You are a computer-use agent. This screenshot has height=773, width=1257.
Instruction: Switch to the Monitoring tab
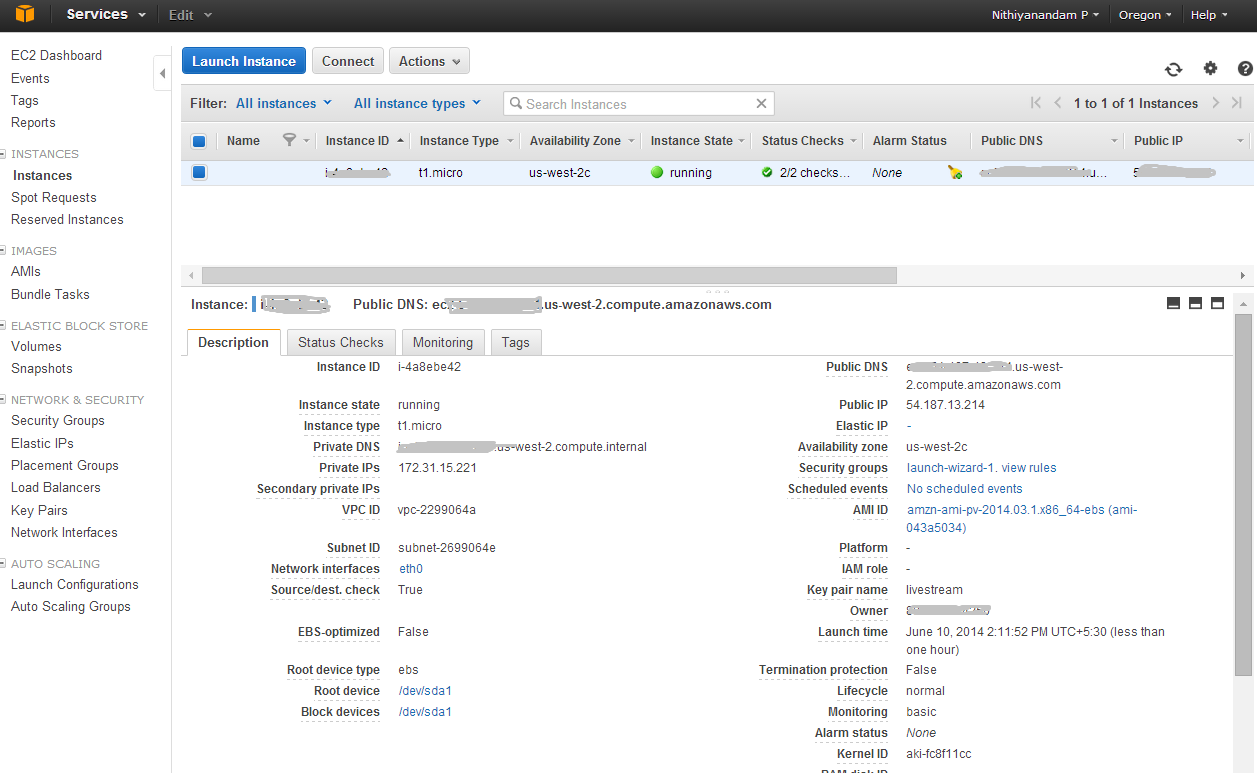[x=443, y=342]
